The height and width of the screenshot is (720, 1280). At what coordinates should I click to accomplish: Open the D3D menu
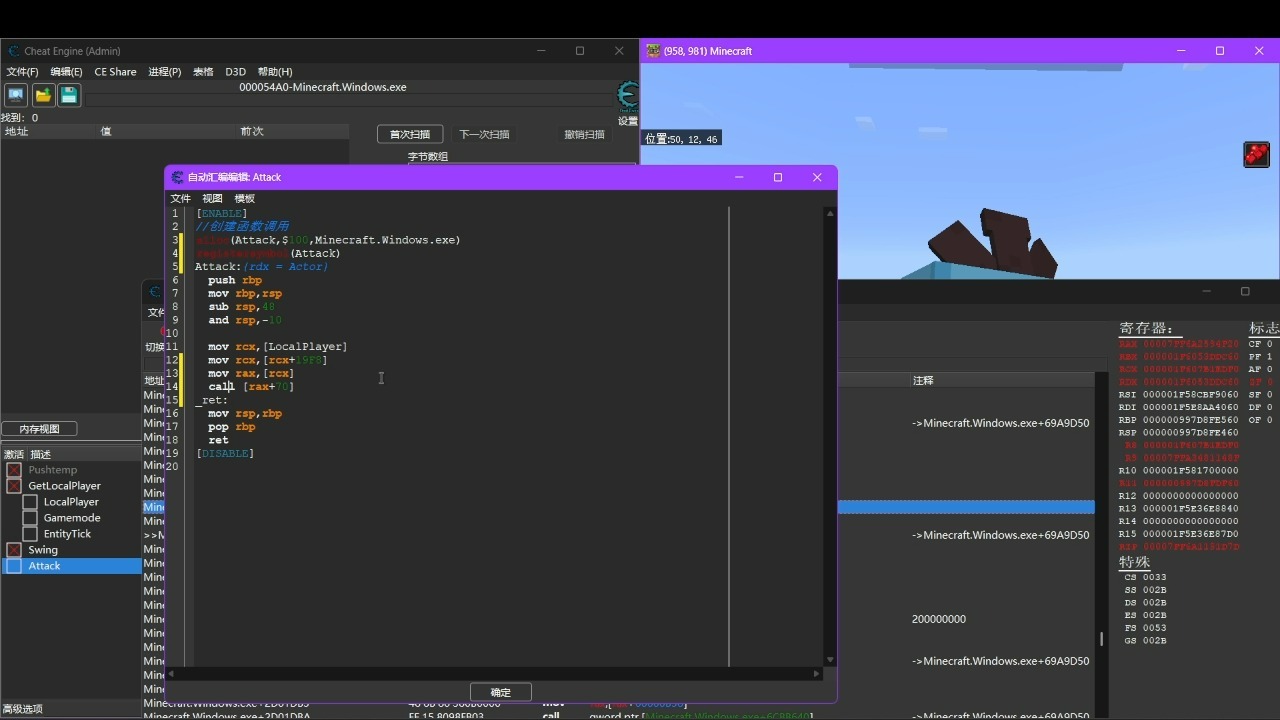[235, 72]
